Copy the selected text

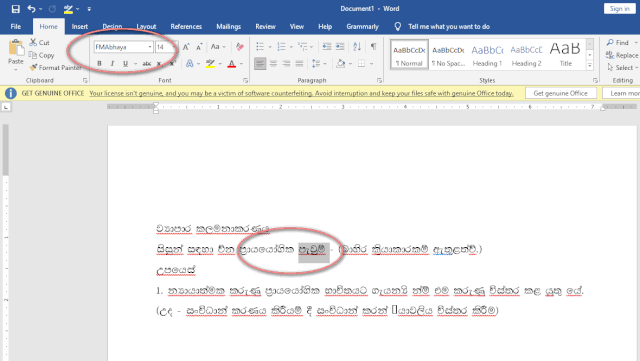(41, 55)
